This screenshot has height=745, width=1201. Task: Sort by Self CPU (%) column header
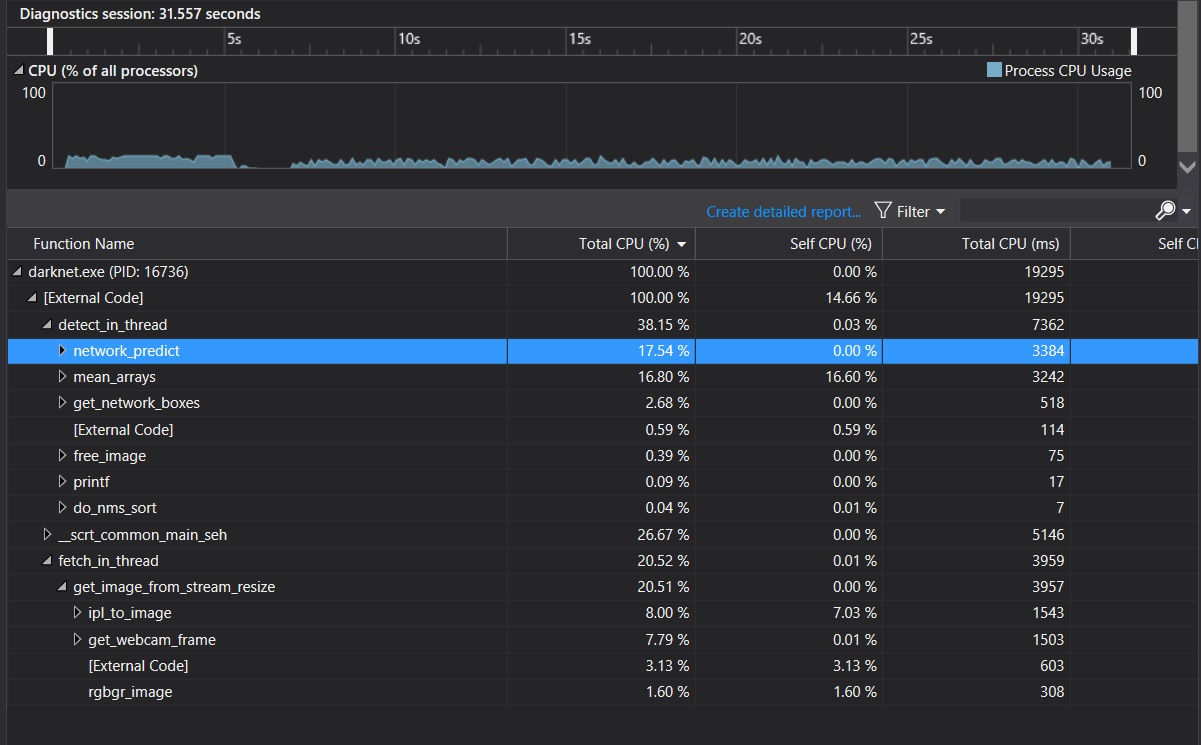tap(789, 244)
